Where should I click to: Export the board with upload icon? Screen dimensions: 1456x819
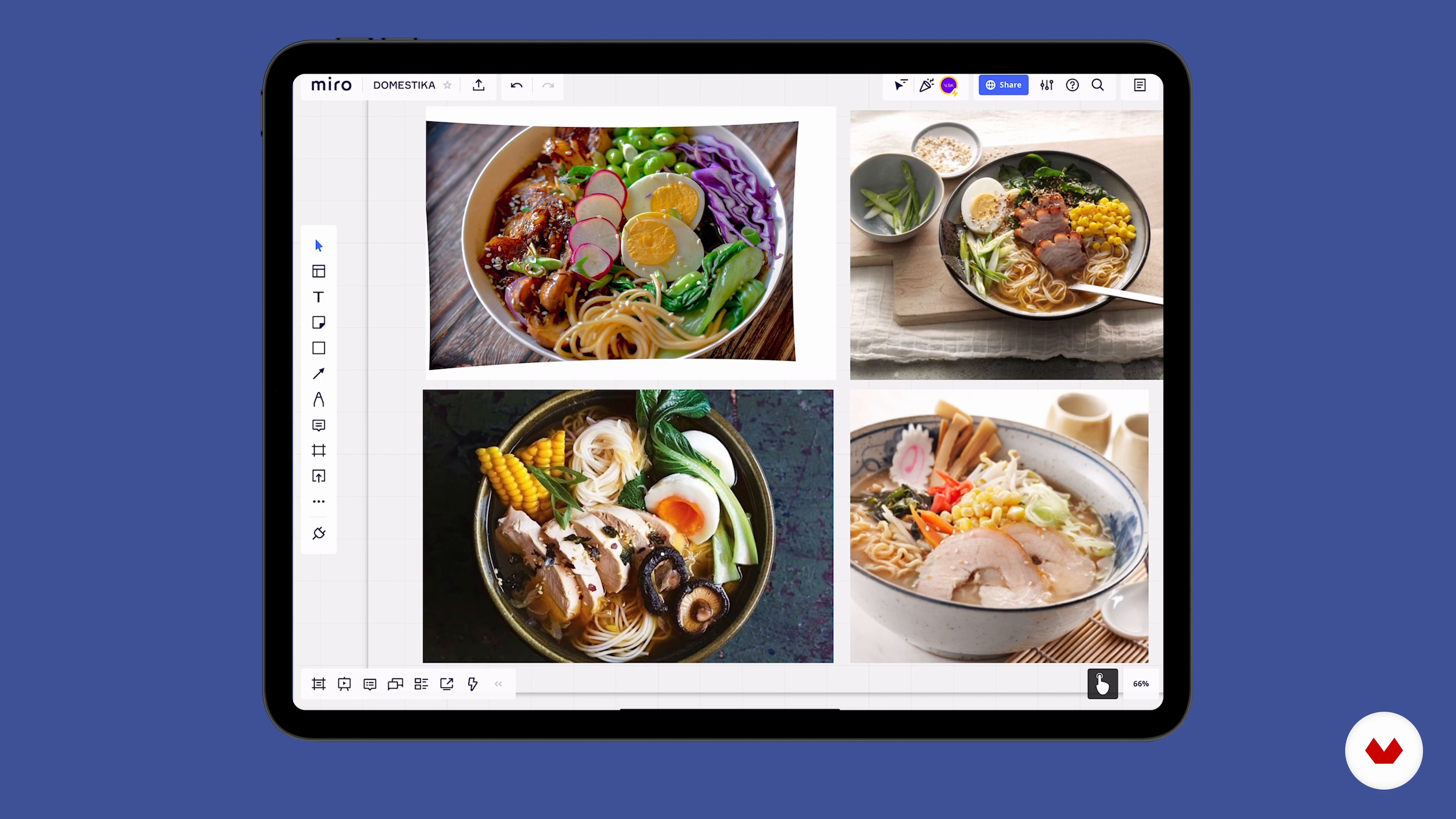(479, 85)
